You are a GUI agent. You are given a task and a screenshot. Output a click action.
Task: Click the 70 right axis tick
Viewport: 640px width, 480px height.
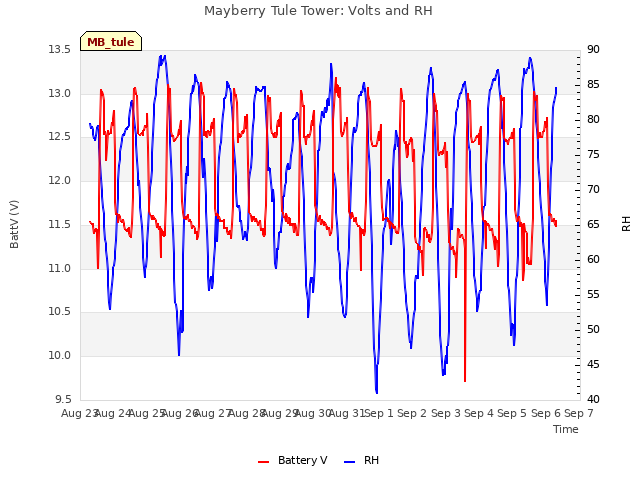tap(593, 189)
